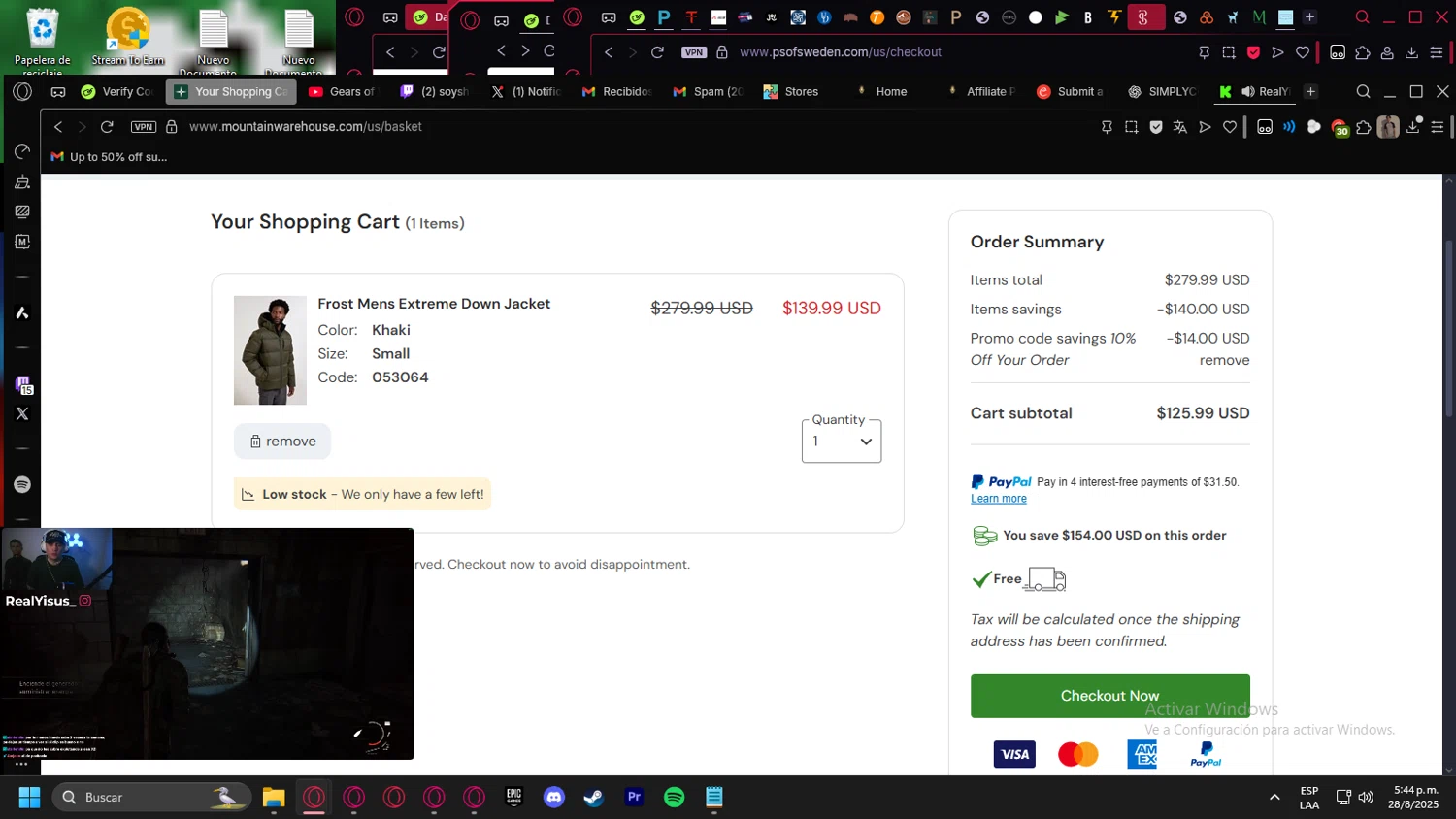The image size is (1456, 819).
Task: Open the browser downloads icon
Action: 1413,127
